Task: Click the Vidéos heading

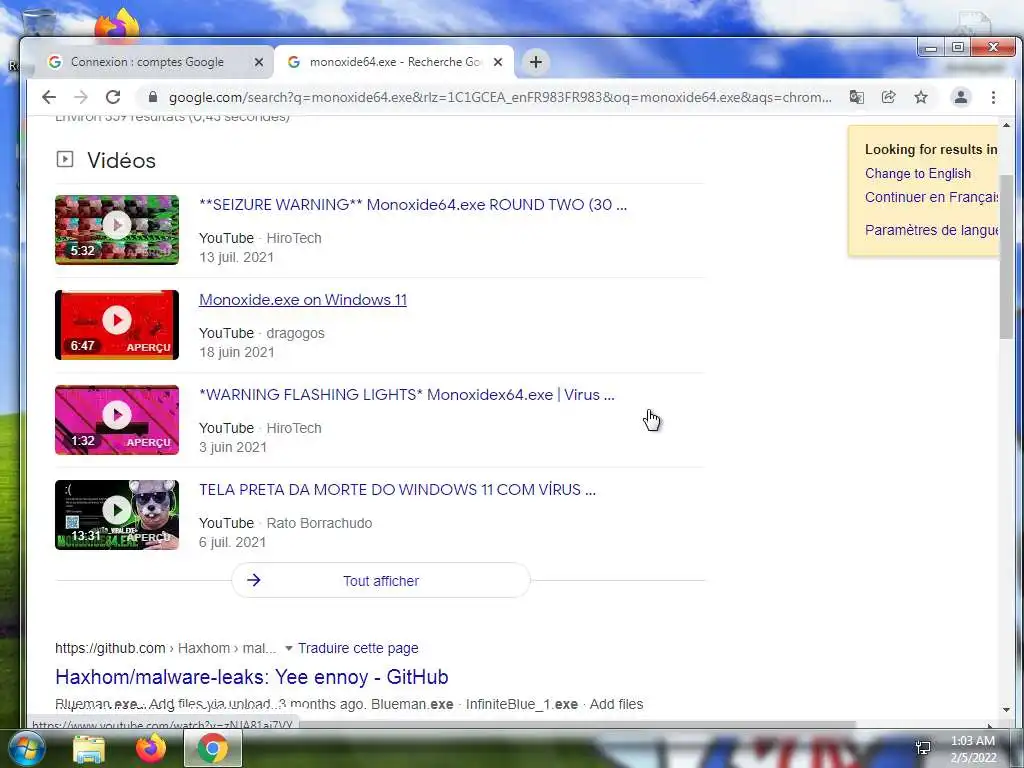Action: pos(121,160)
